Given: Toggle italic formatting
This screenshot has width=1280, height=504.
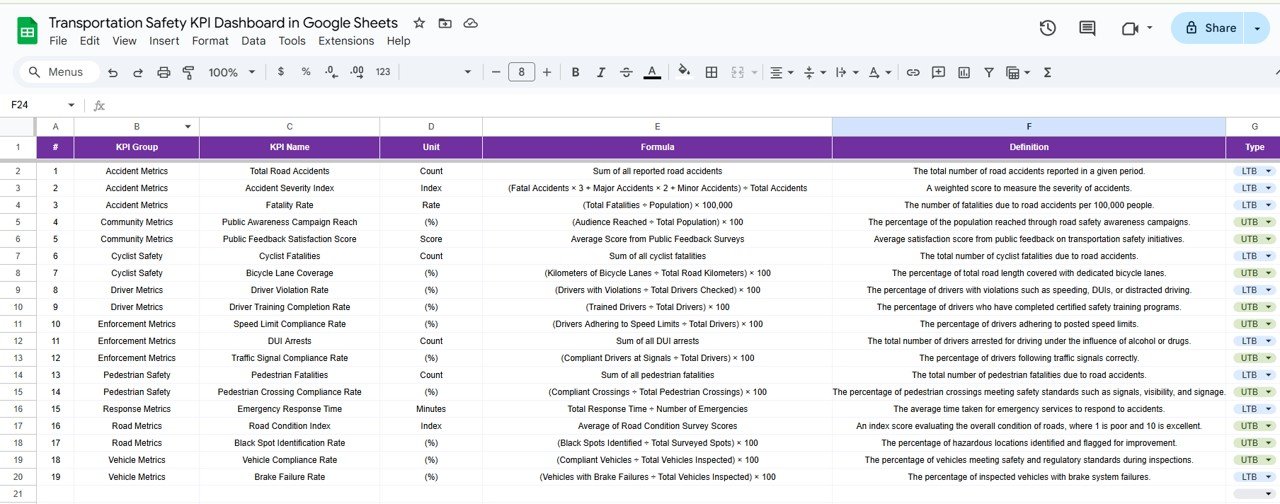Looking at the screenshot, I should point(601,72).
